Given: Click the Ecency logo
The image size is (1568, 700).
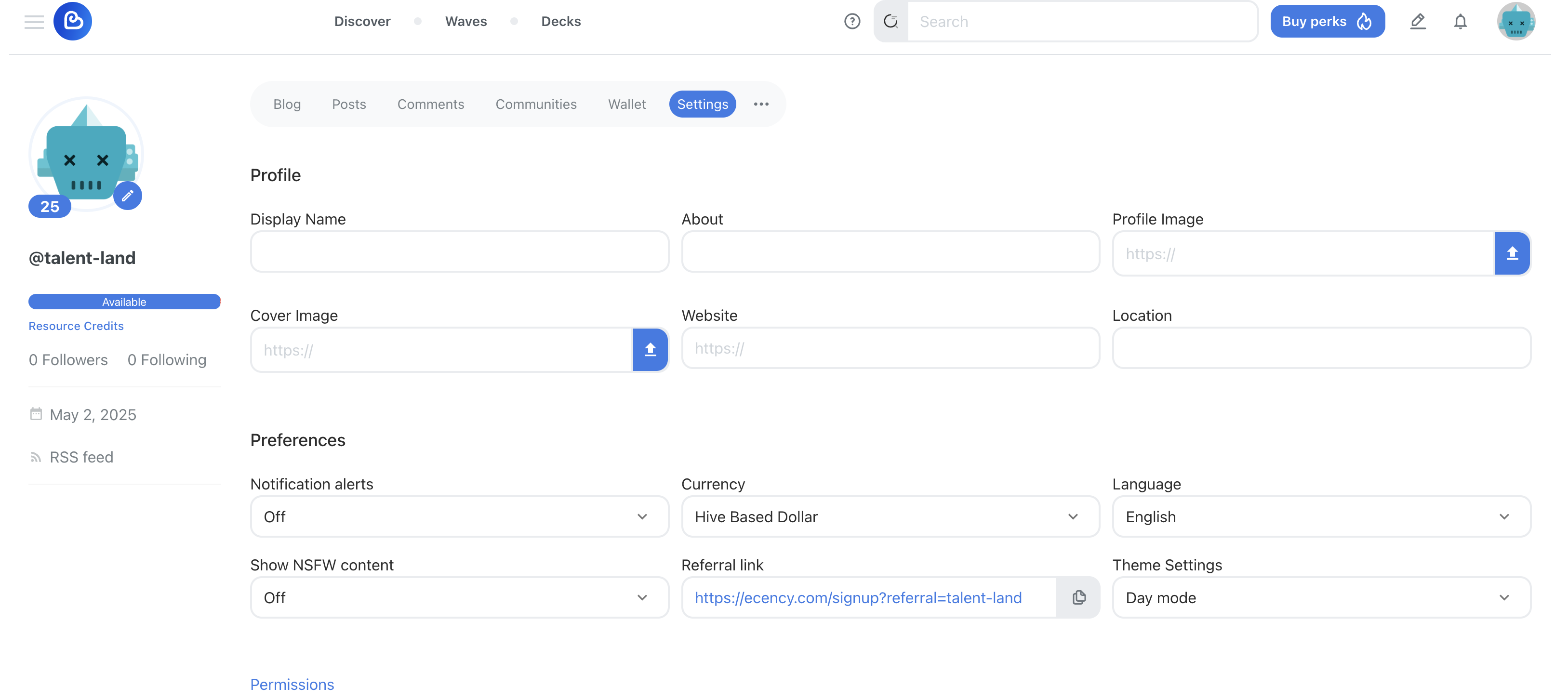Looking at the screenshot, I should click(x=72, y=21).
